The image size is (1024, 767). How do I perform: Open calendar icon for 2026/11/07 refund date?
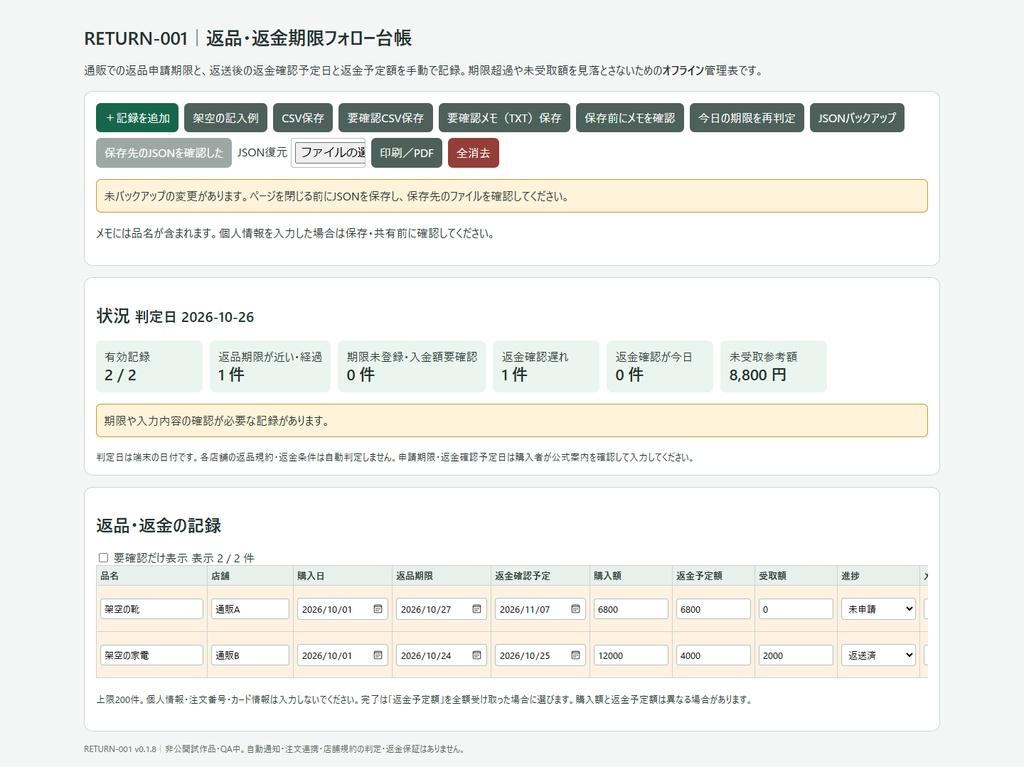(575, 609)
